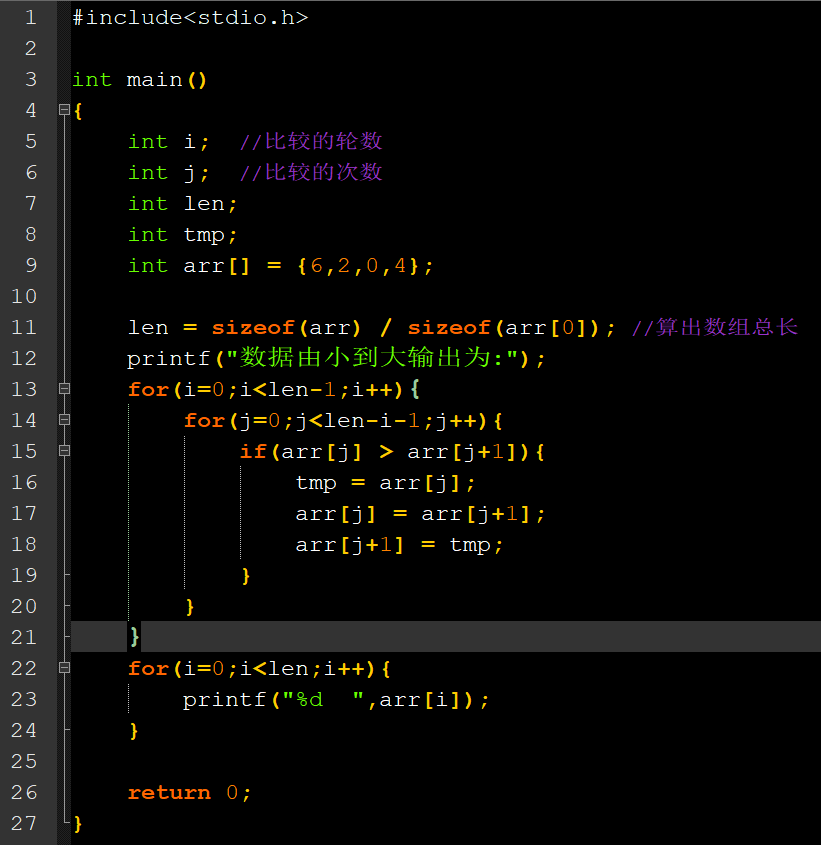Click the closing brace on line 19
Viewport: 821px width, 845px height.
click(x=246, y=576)
